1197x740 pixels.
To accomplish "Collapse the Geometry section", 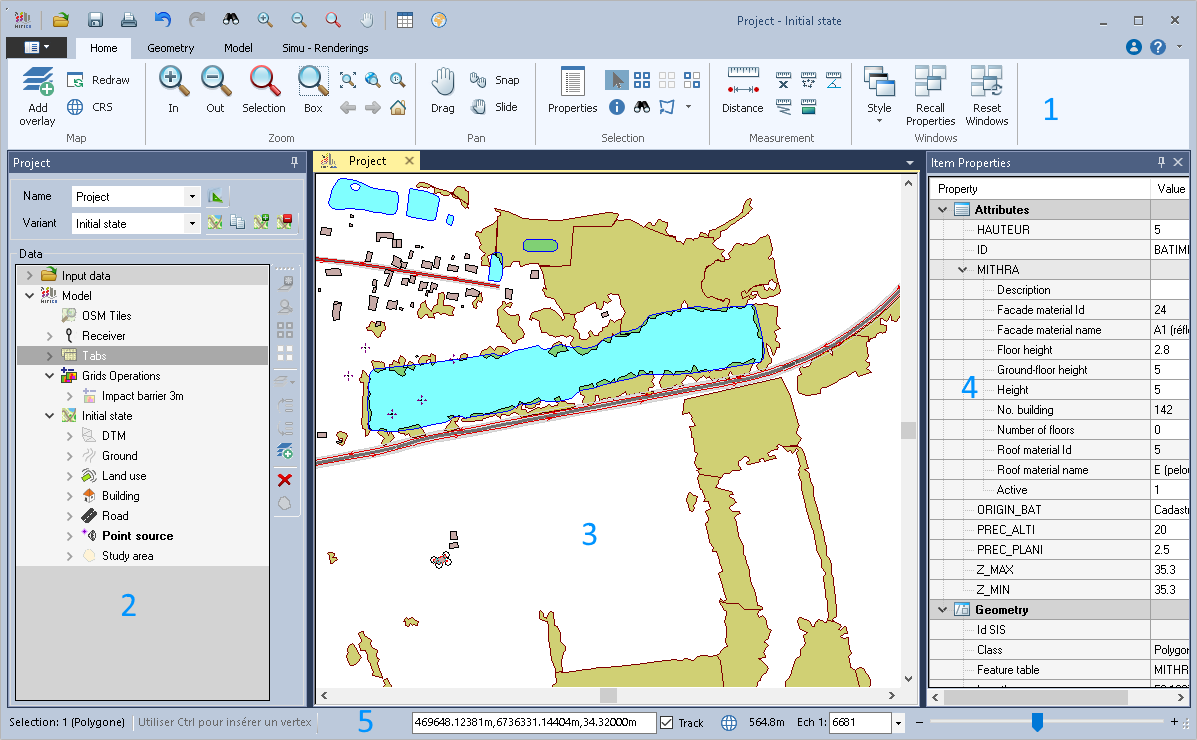I will [942, 609].
